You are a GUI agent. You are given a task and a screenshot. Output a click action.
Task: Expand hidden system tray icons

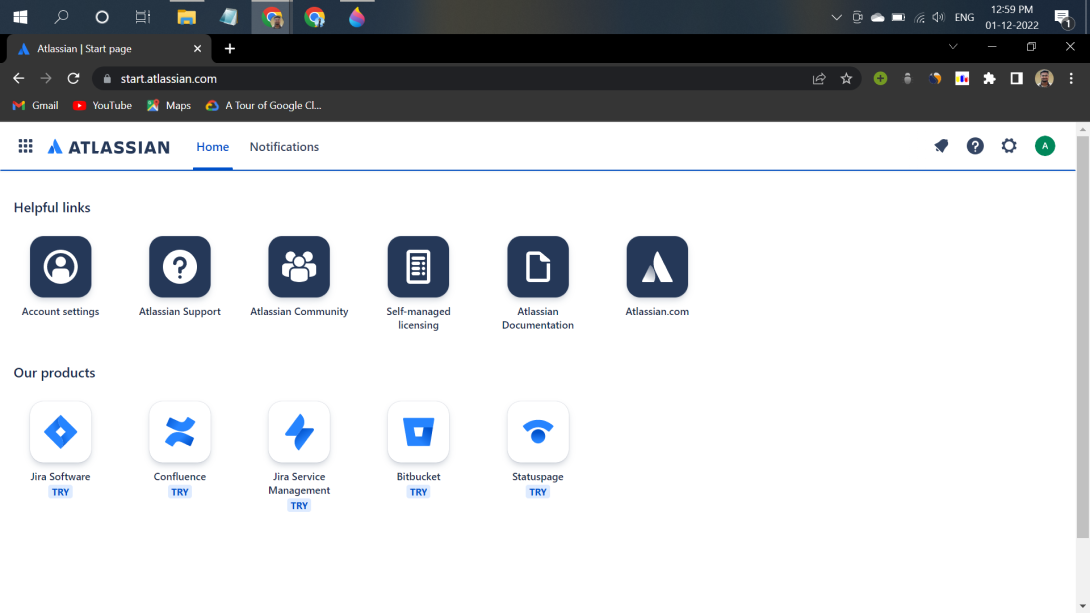click(x=837, y=16)
